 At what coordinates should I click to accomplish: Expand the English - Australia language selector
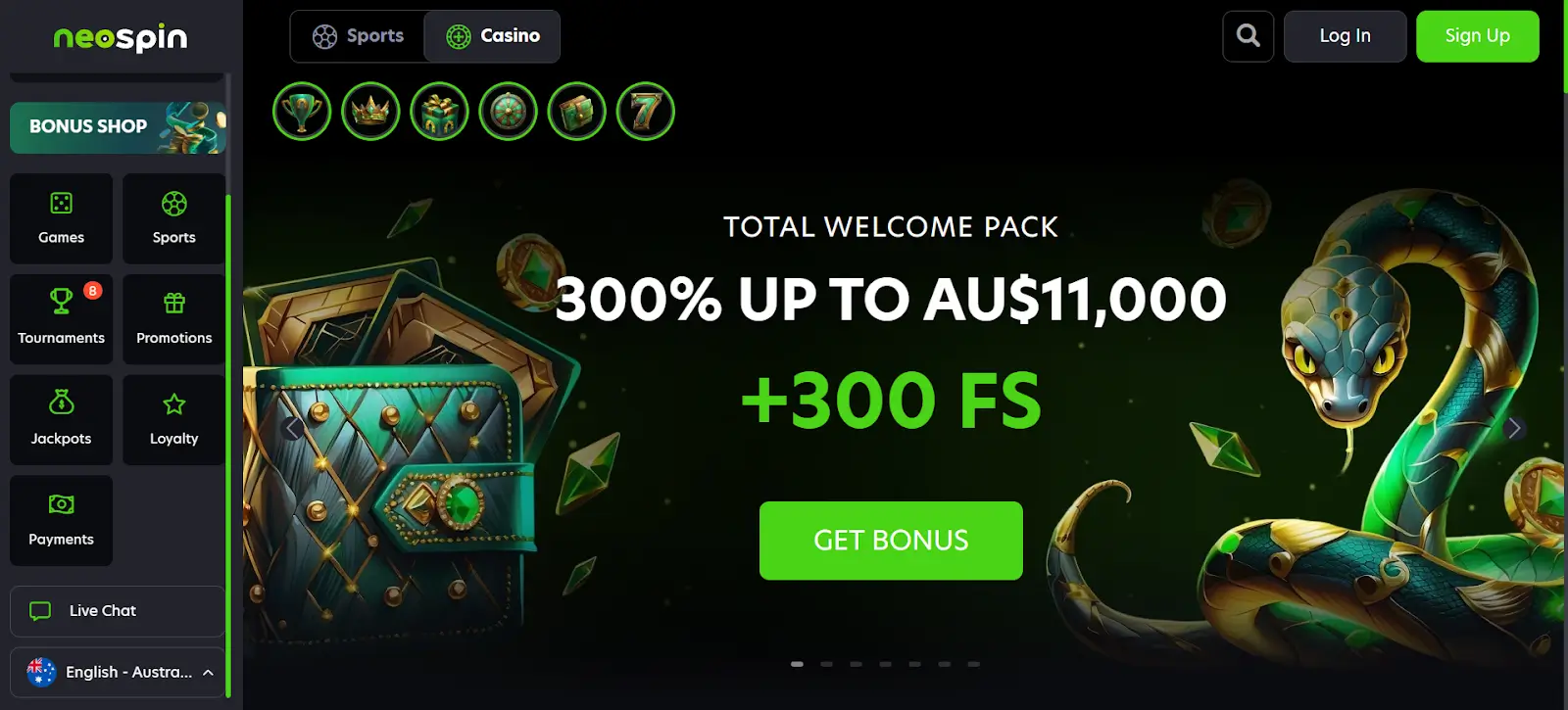point(119,672)
